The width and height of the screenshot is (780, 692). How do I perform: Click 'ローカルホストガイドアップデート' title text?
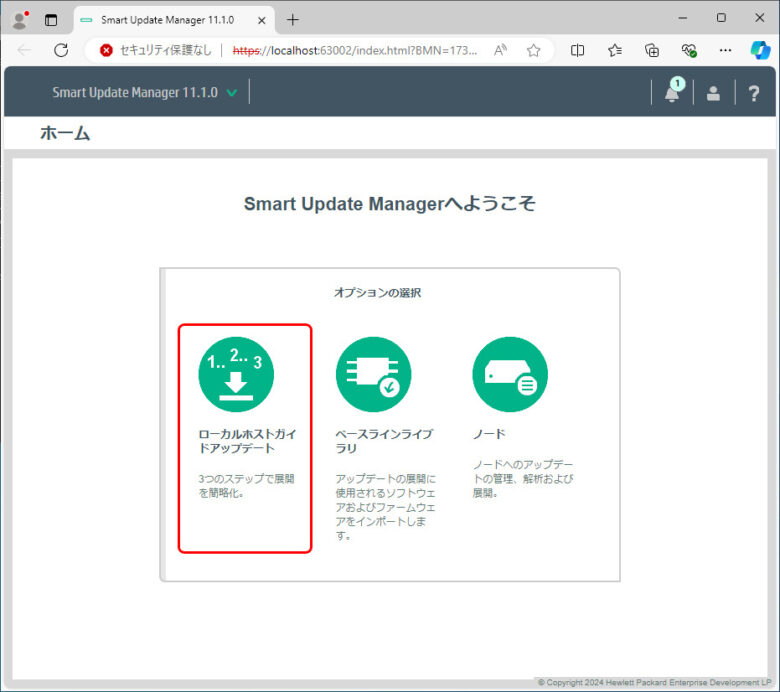pos(247,441)
